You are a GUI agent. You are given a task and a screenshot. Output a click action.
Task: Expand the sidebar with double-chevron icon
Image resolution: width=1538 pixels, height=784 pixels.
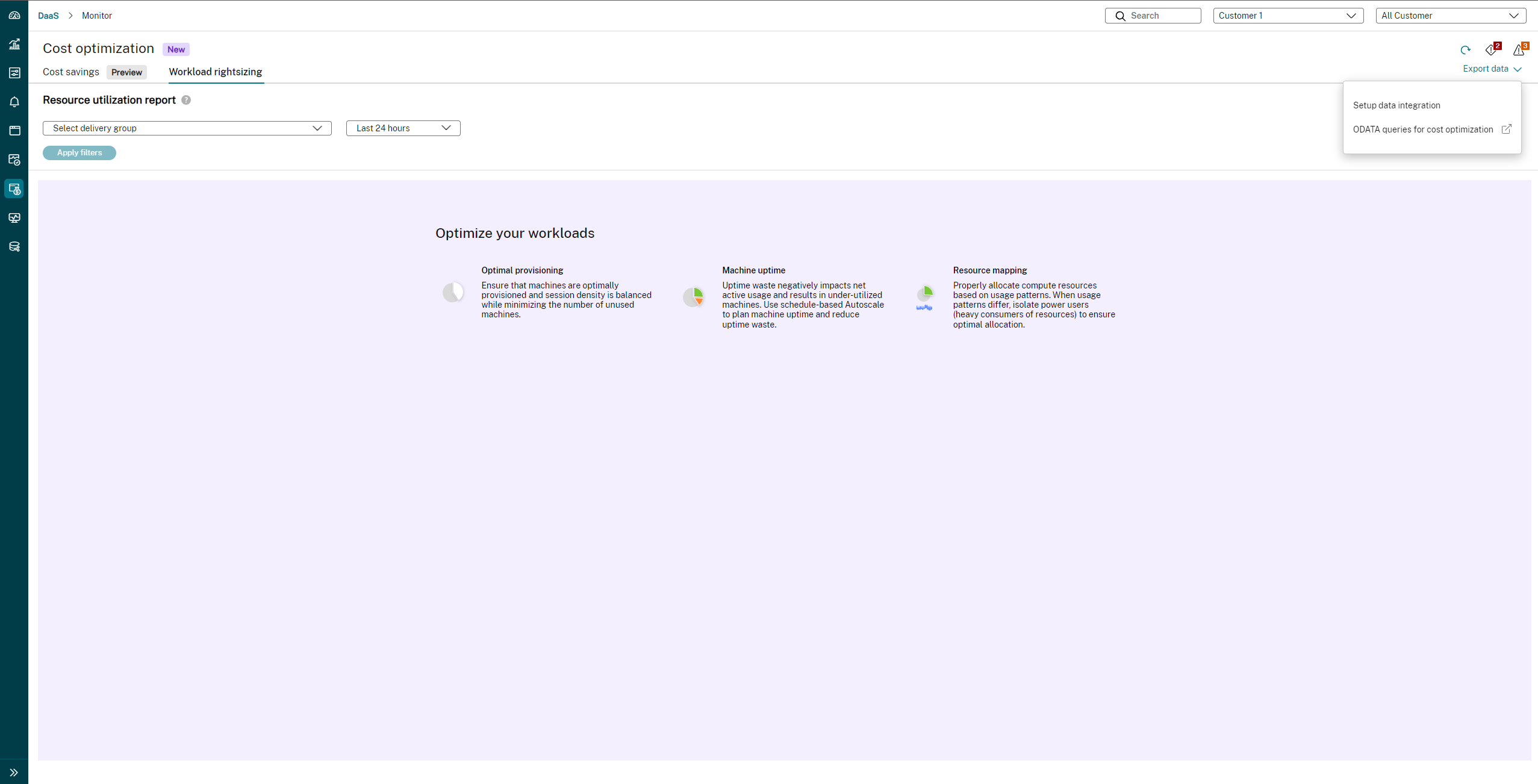[14, 772]
